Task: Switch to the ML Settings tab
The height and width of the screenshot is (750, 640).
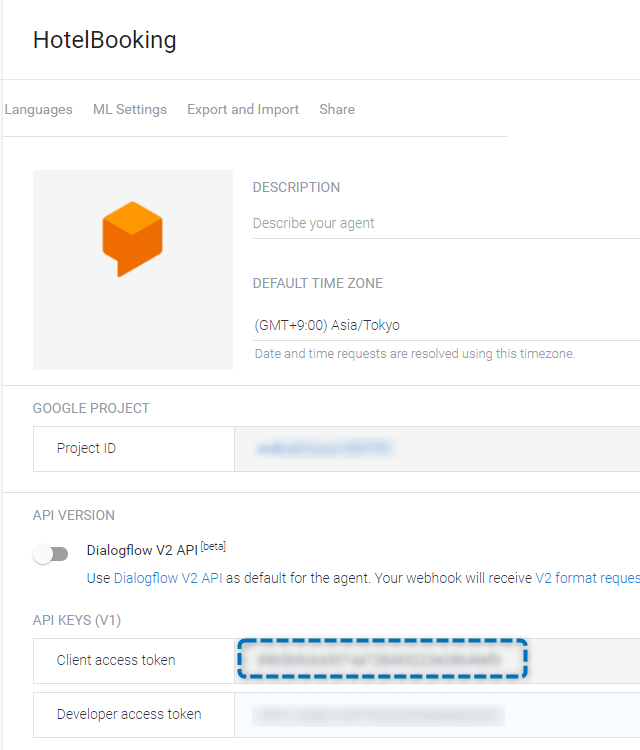Action: pos(130,110)
